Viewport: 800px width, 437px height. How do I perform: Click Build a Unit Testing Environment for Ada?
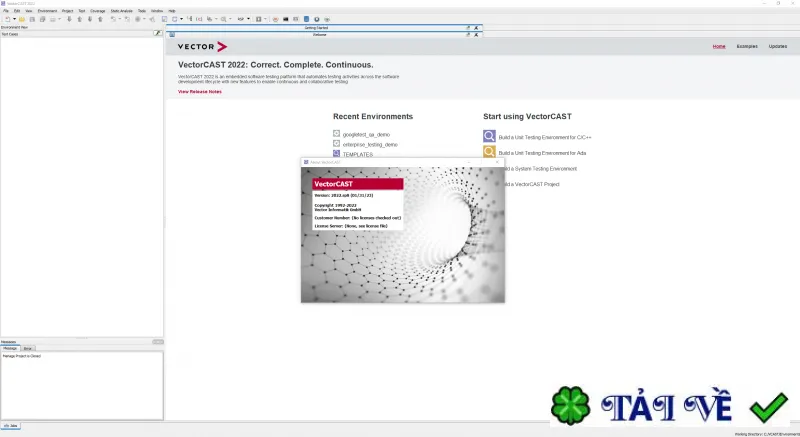[542, 153]
